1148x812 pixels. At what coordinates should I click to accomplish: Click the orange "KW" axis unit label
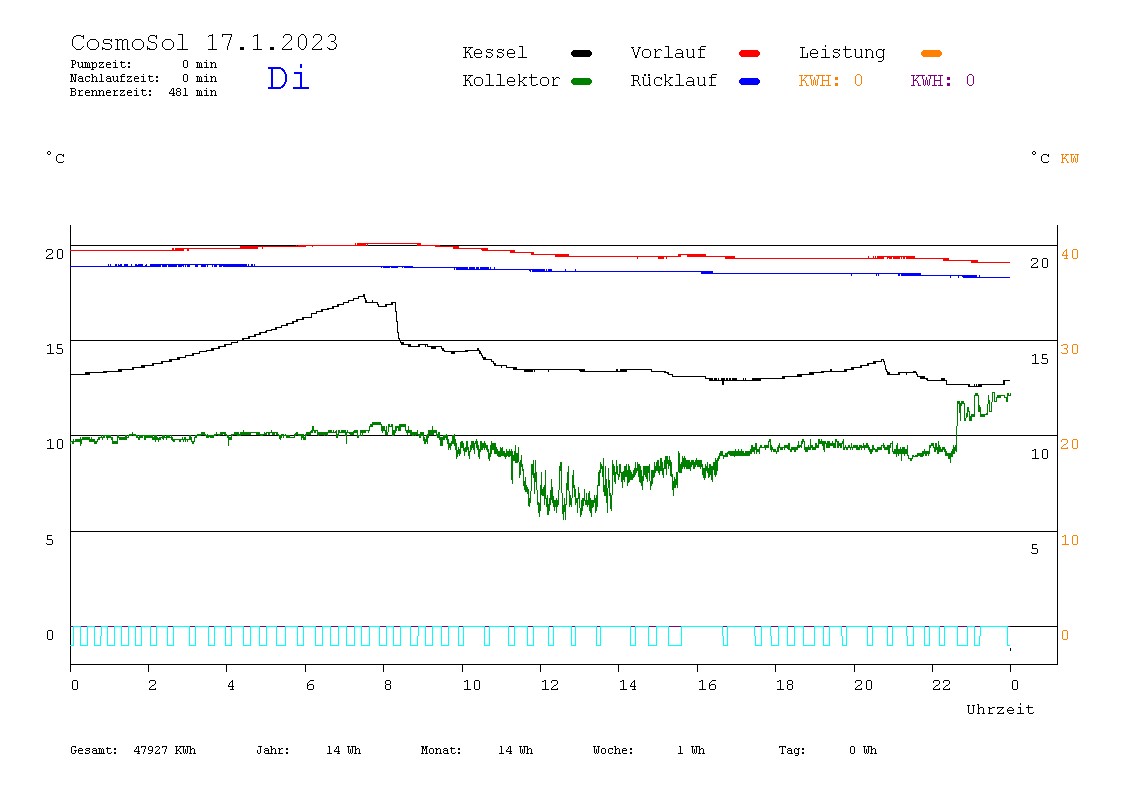(x=1070, y=159)
